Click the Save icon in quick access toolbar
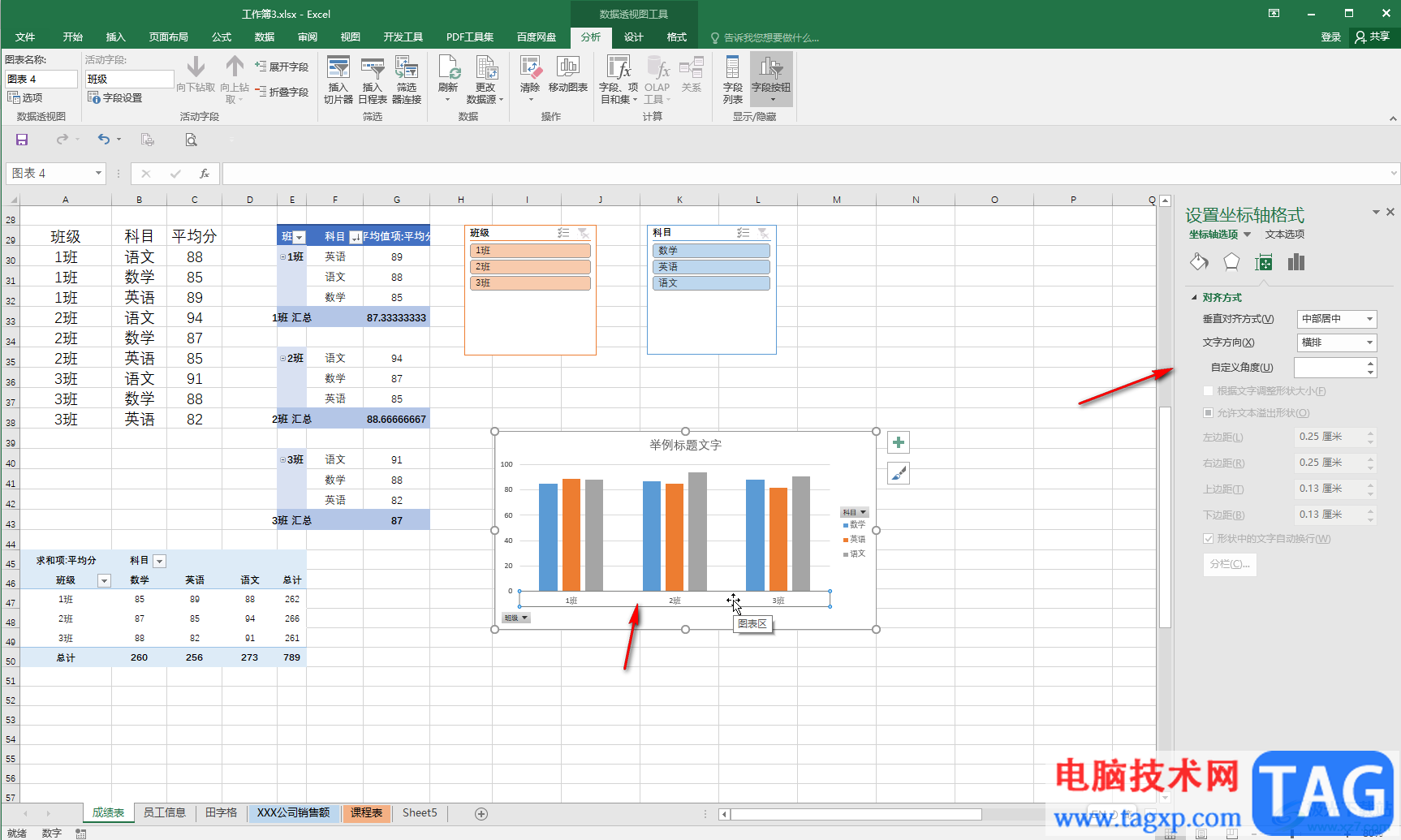The image size is (1401, 840). pyautogui.click(x=22, y=140)
